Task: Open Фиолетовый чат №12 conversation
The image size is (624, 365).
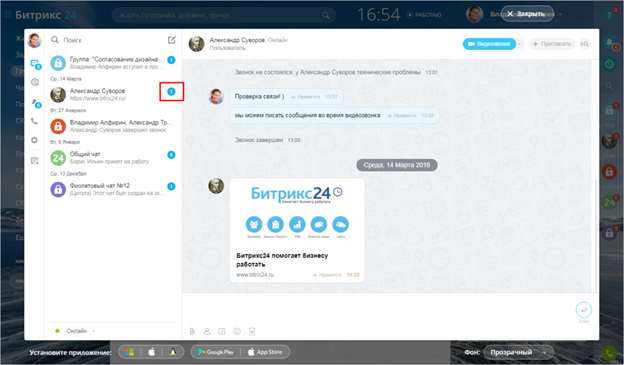Action: pyautogui.click(x=113, y=189)
